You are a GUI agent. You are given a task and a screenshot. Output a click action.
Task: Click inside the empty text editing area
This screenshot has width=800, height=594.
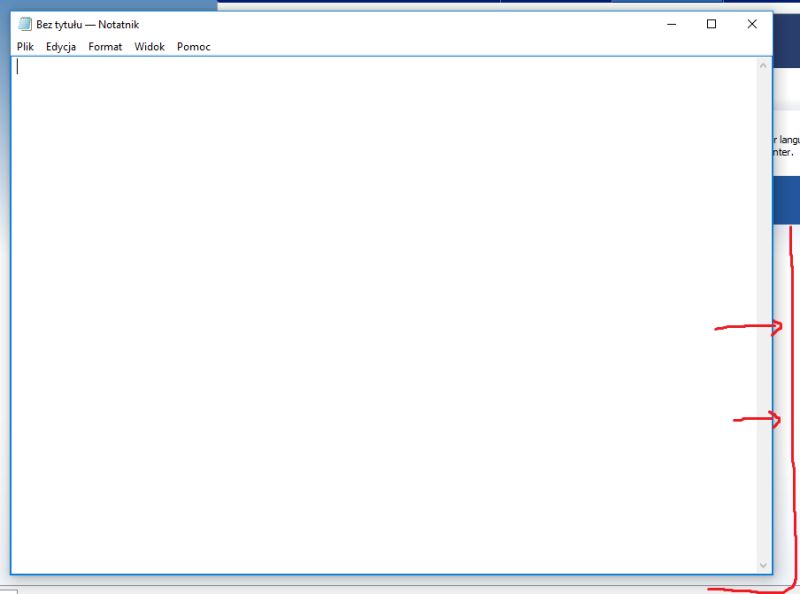[384, 315]
